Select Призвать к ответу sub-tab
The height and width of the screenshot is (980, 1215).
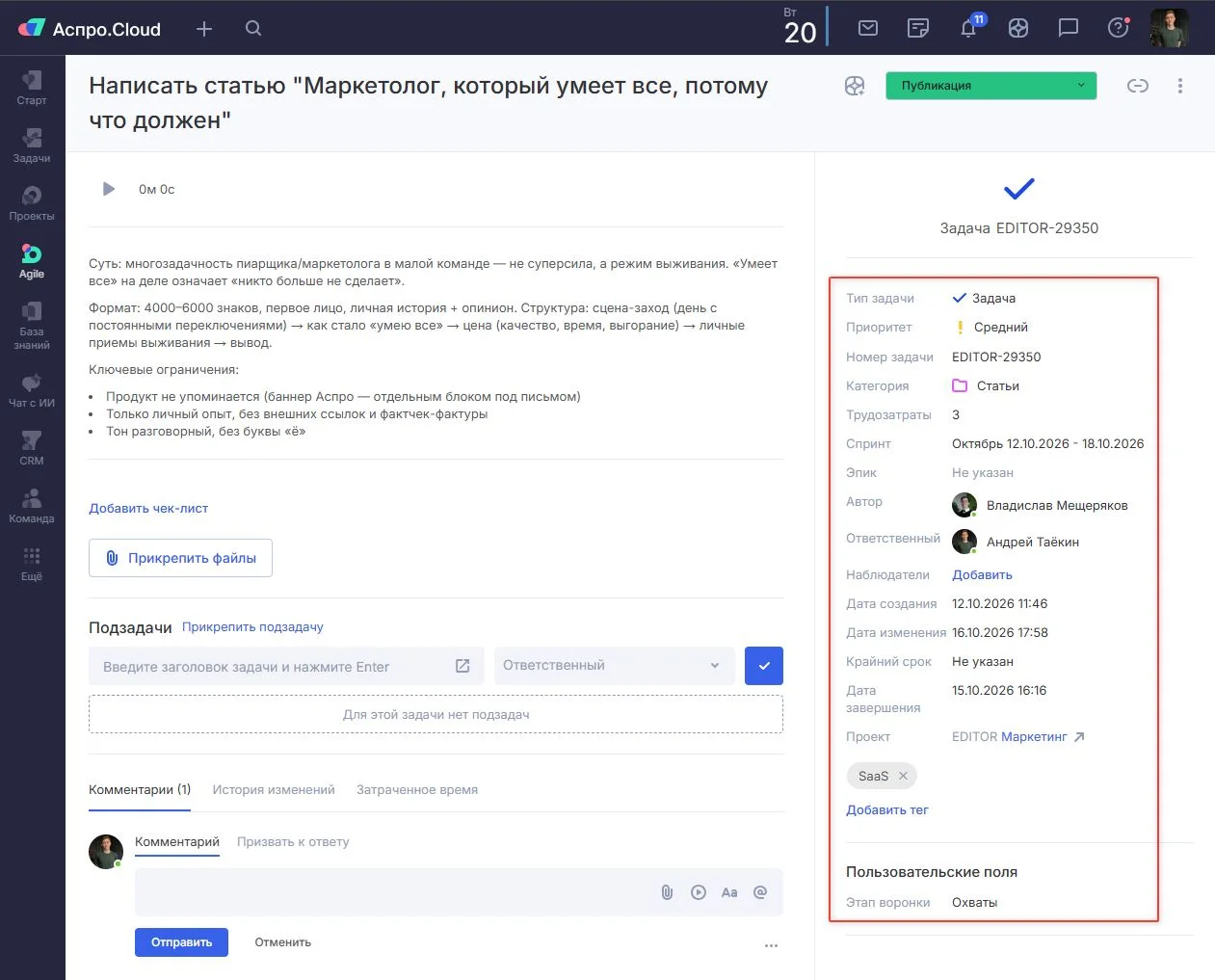(293, 841)
